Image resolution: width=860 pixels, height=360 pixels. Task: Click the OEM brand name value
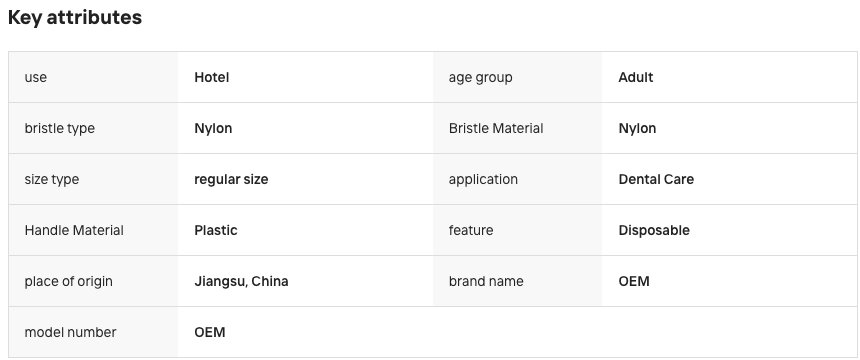[634, 282]
